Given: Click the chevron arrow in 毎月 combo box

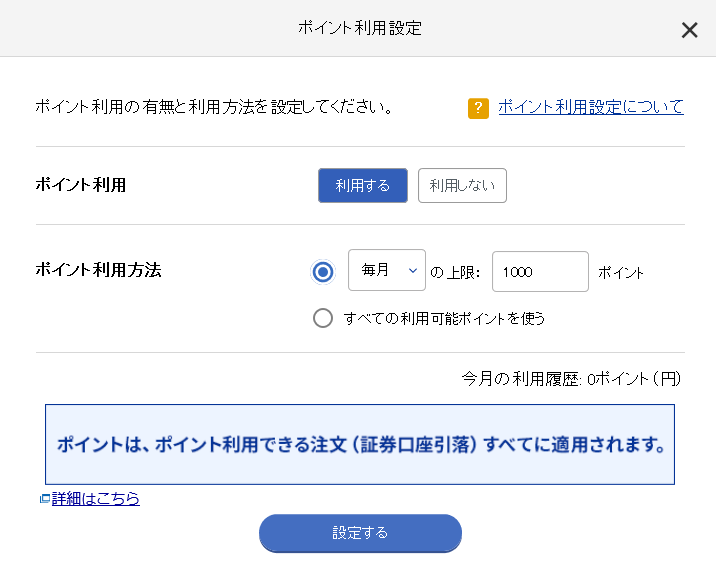Looking at the screenshot, I should [413, 270].
